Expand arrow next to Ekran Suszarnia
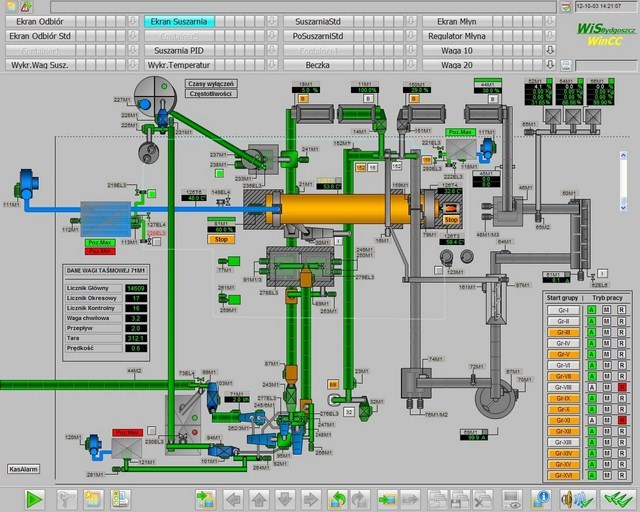 click(272, 21)
